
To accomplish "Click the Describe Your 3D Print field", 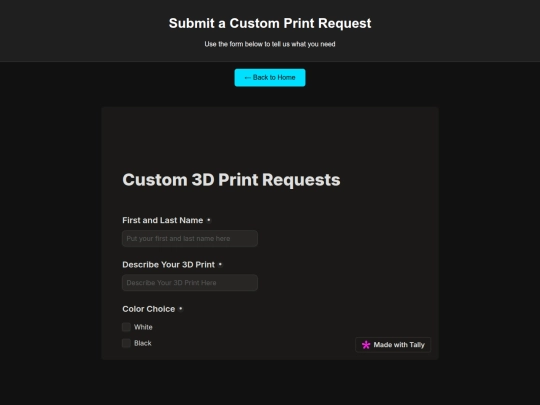I will click(x=190, y=283).
